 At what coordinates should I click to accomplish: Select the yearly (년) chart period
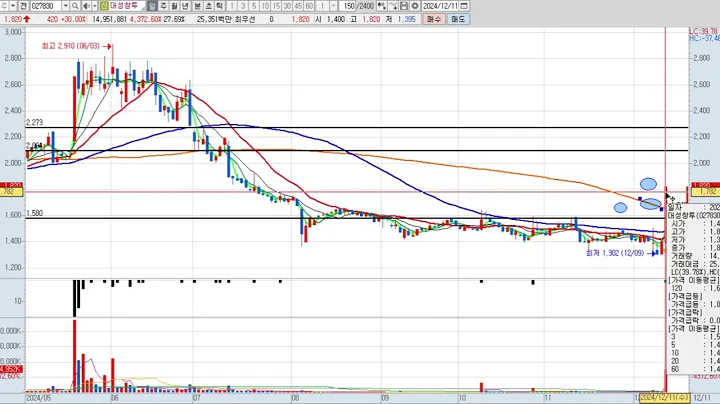pos(185,6)
